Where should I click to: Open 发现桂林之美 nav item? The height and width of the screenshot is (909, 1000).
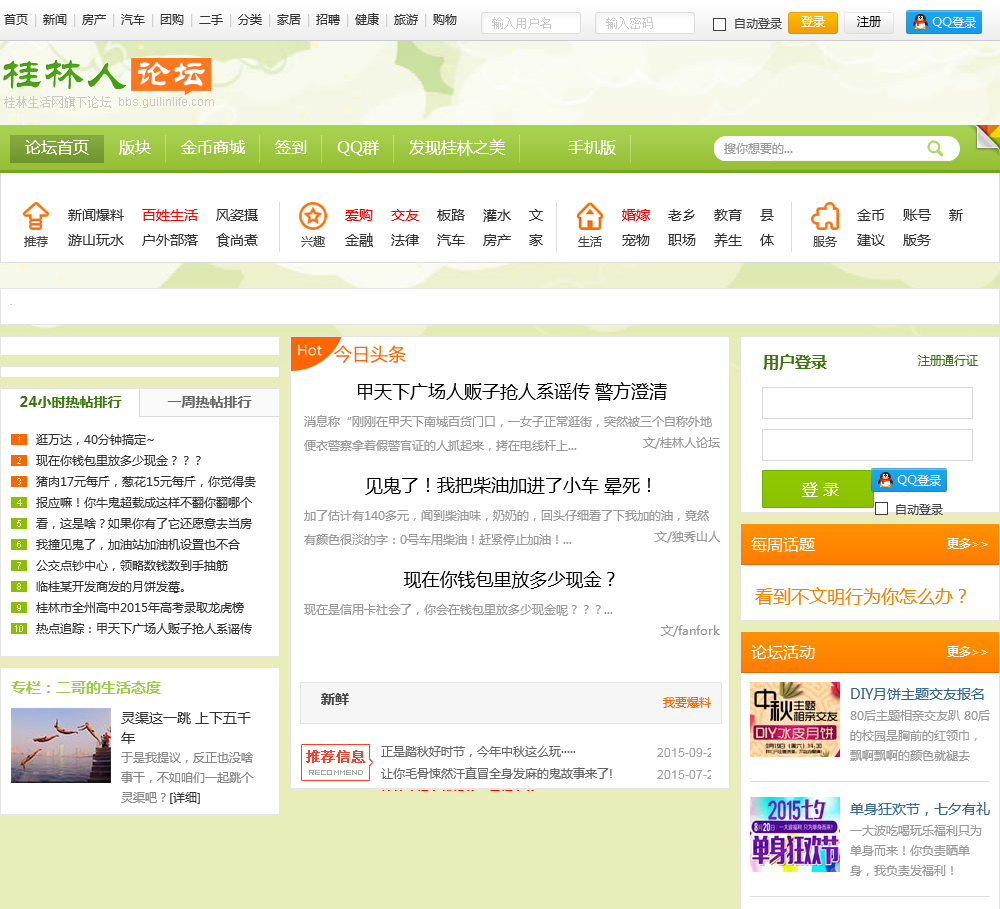457,148
